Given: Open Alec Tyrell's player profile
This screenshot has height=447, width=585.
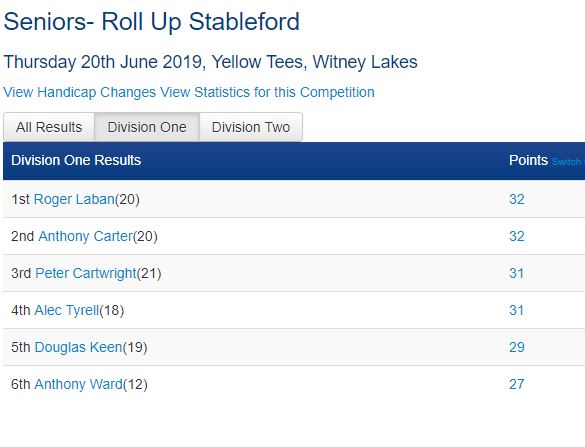Looking at the screenshot, I should [67, 310].
